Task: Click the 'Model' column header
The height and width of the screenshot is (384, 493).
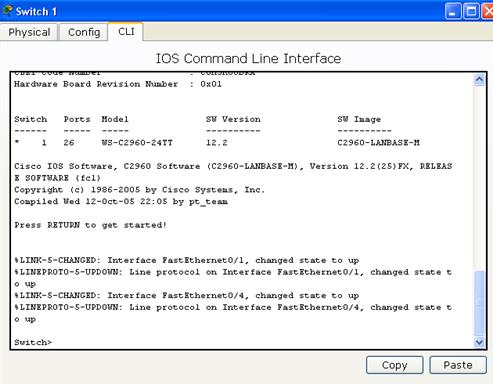Action: coord(115,119)
